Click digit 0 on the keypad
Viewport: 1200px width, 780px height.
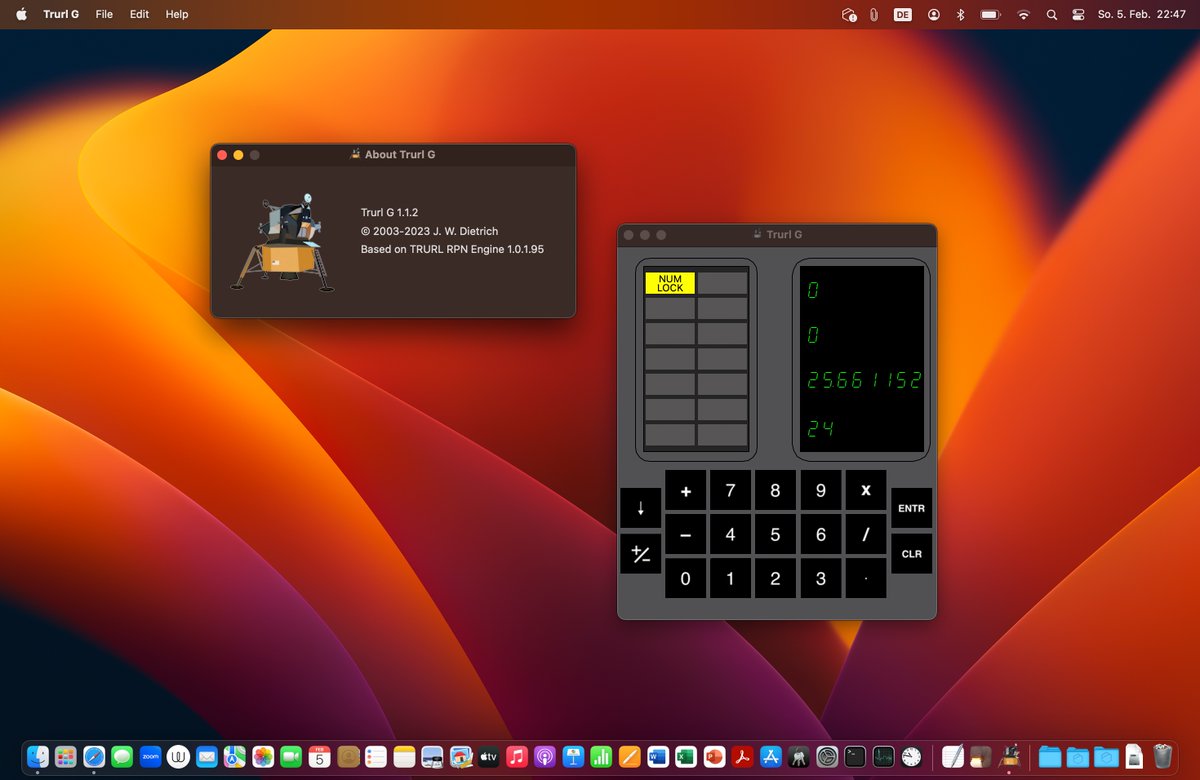(686, 579)
